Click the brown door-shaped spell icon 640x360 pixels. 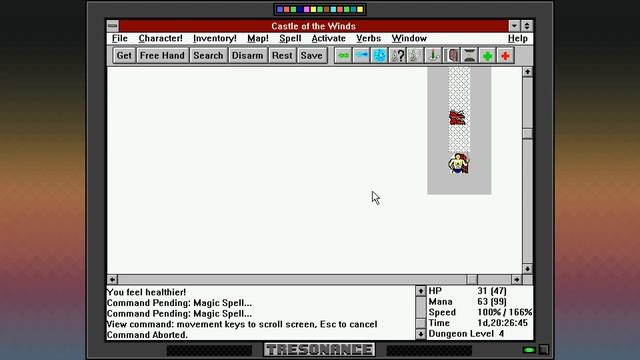coord(451,56)
